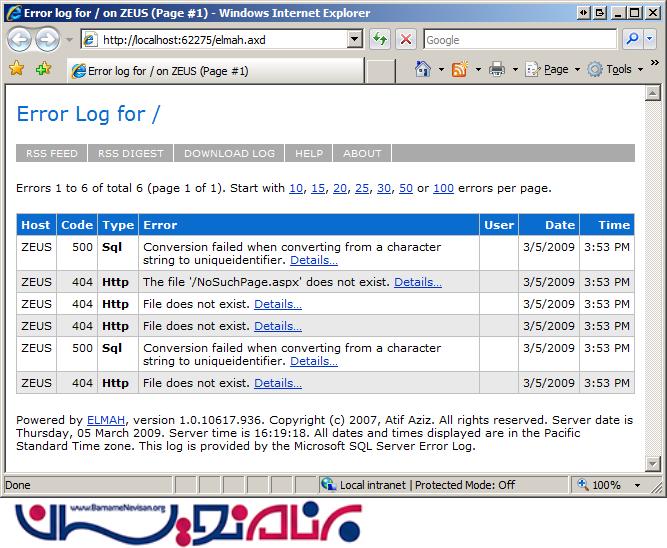The width and height of the screenshot is (667, 548).
Task: Click the magnifier Search icon
Action: (632, 40)
